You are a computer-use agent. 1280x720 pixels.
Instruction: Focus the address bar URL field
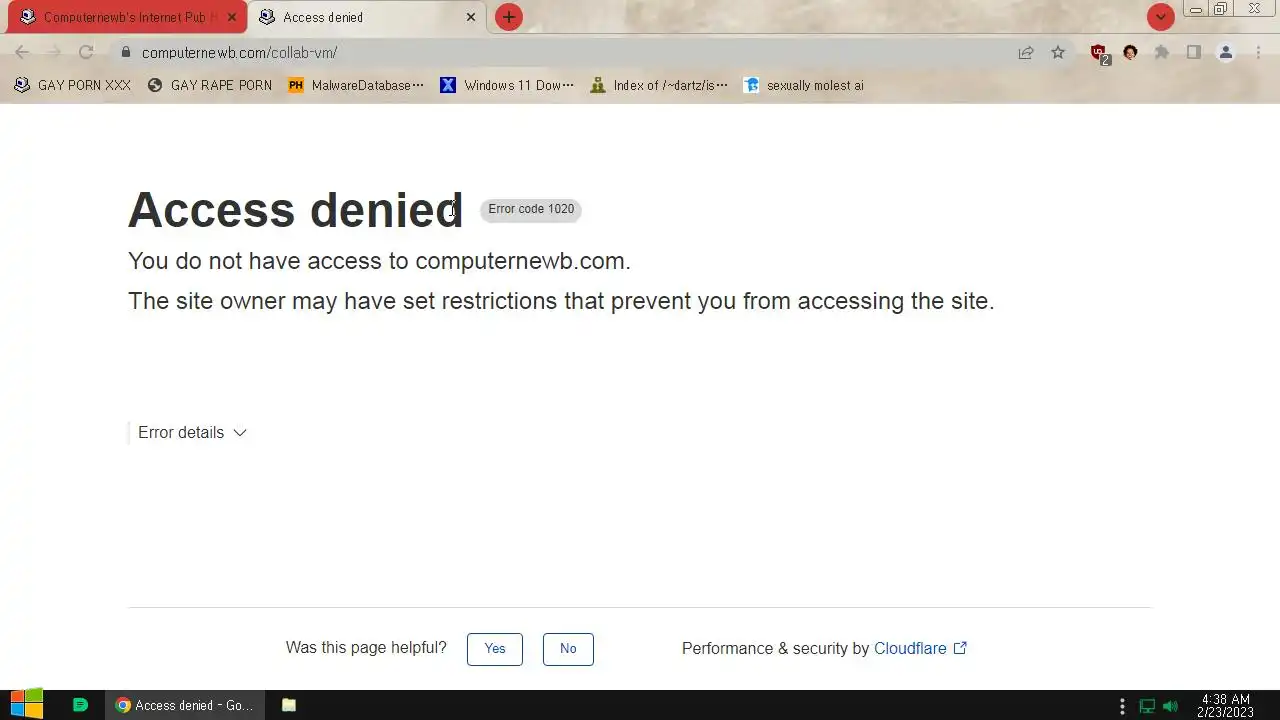[x=570, y=52]
